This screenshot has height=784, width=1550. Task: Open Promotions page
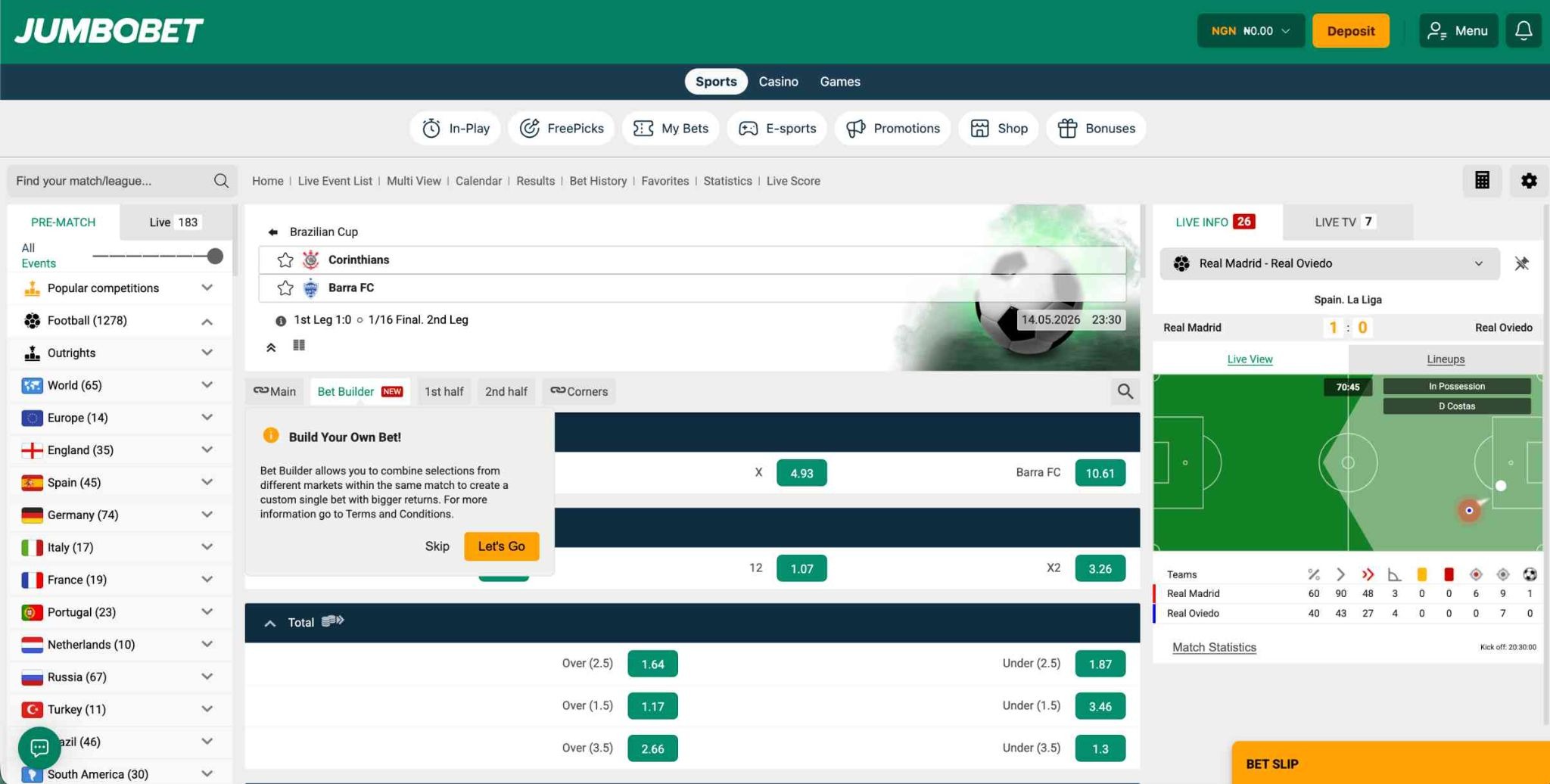click(892, 128)
